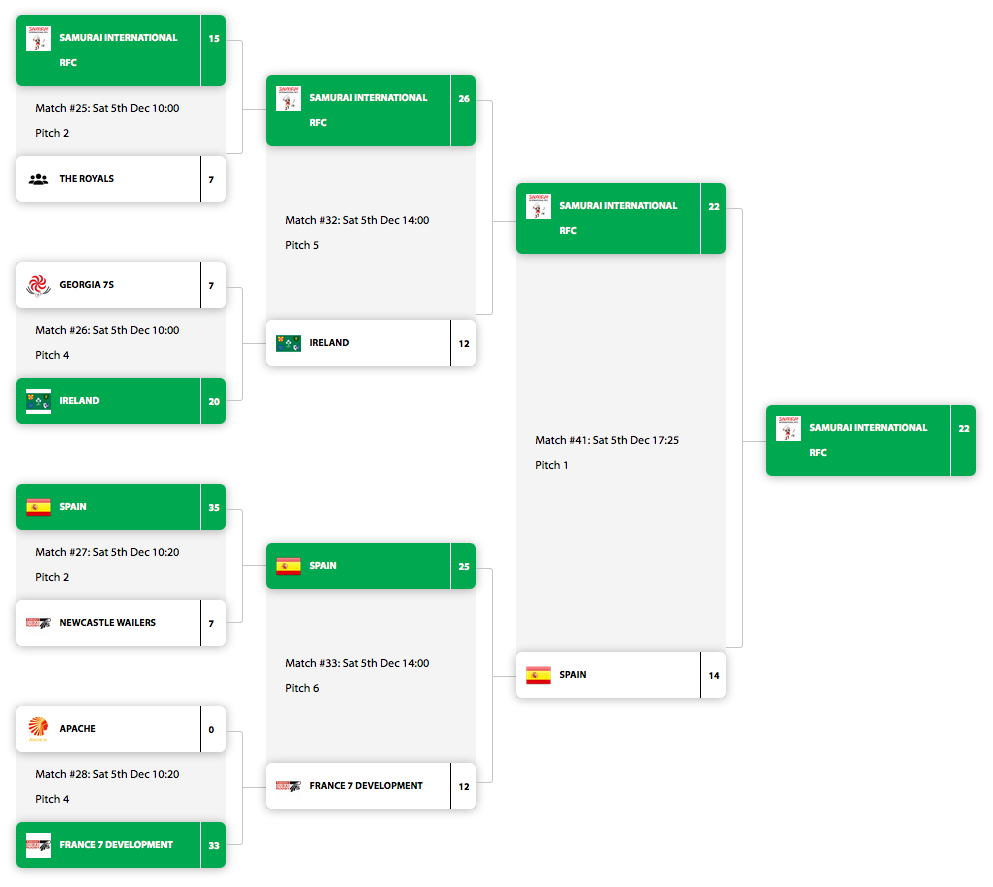Click Ireland's flag beside score 20
Viewport: 993px width, 887px height.
pyautogui.click(x=38, y=401)
